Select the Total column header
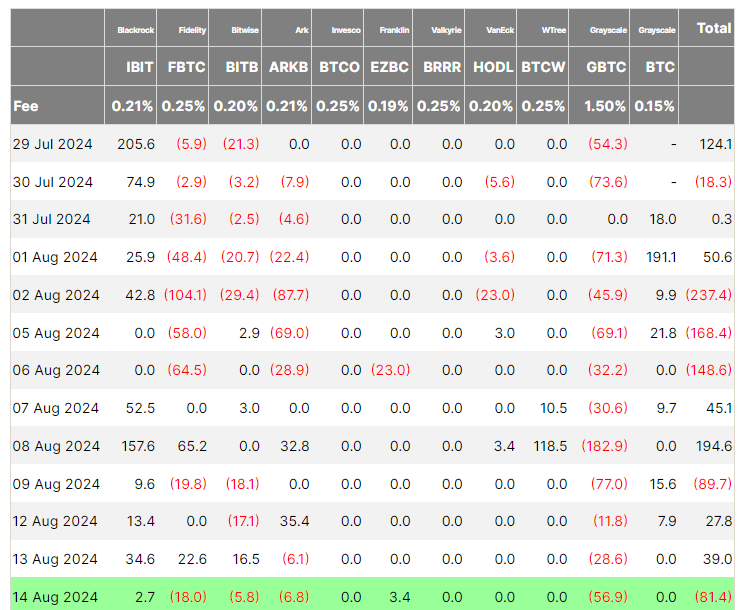Image resolution: width=737 pixels, height=610 pixels. 713,28
